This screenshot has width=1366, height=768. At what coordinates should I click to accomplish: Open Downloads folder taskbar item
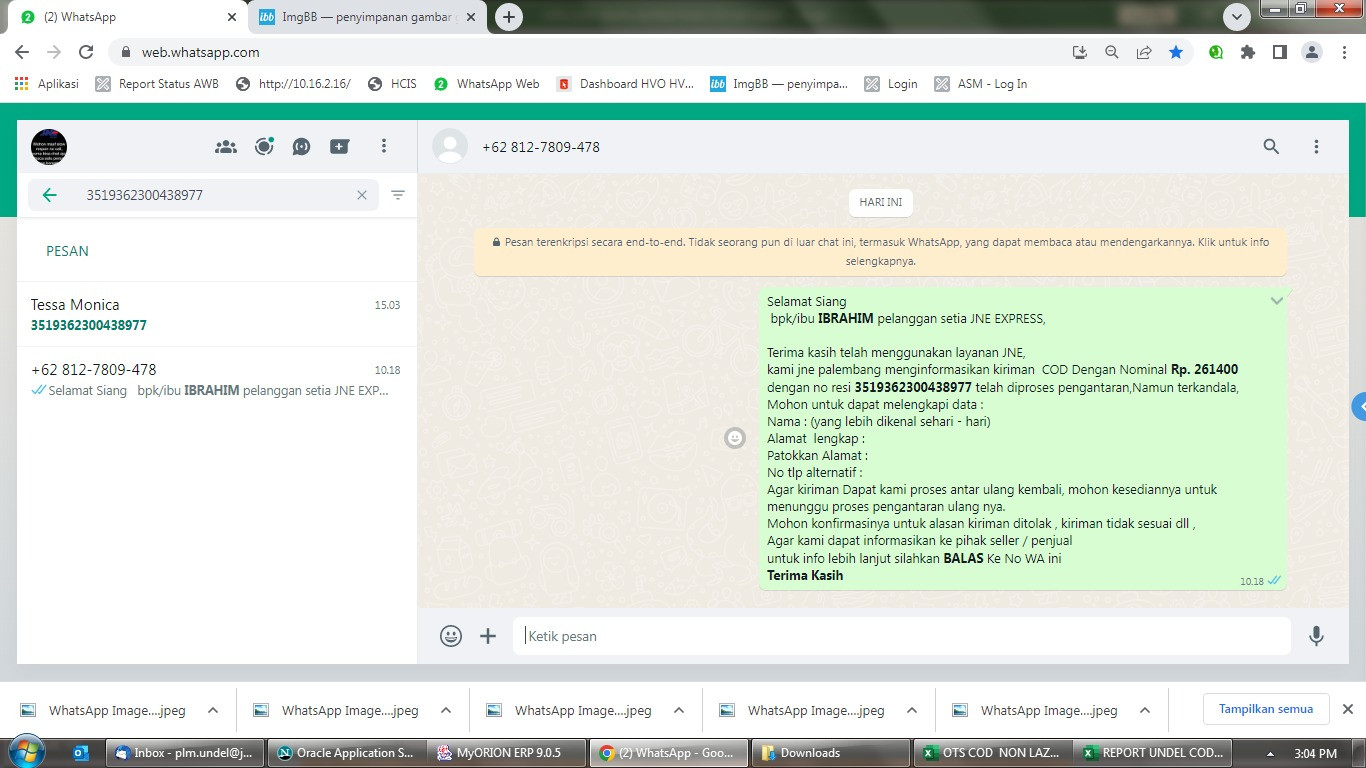click(829, 753)
